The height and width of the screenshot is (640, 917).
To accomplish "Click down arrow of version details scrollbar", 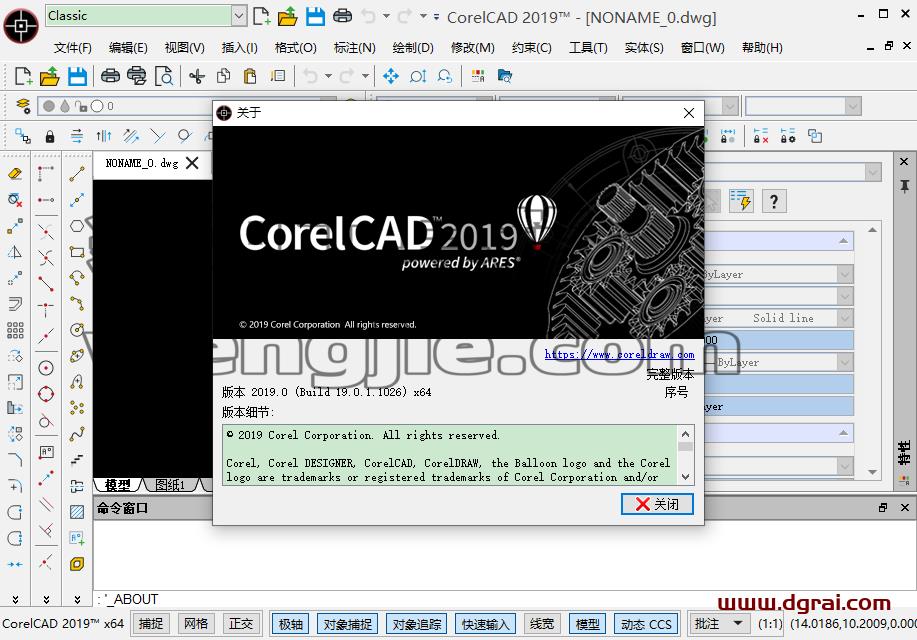I will 685,476.
